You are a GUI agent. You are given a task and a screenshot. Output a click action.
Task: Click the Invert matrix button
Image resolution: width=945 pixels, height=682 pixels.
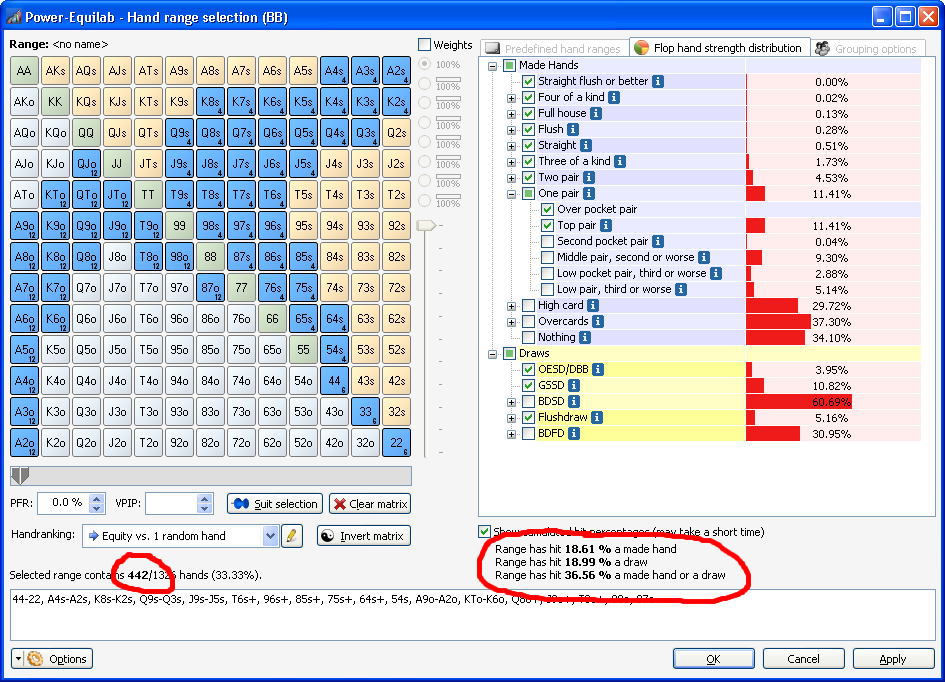point(363,536)
